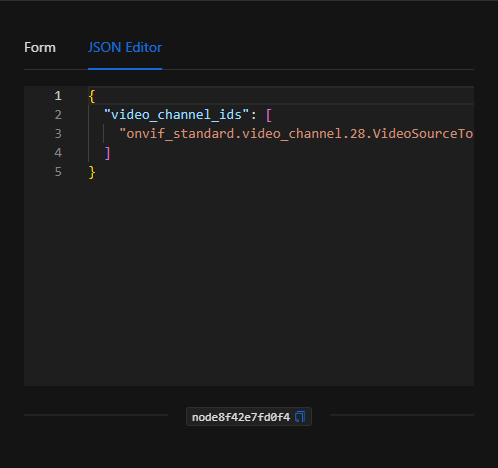Click the opening square bracket on line 2
This screenshot has height=468, width=498.
pos(269,115)
